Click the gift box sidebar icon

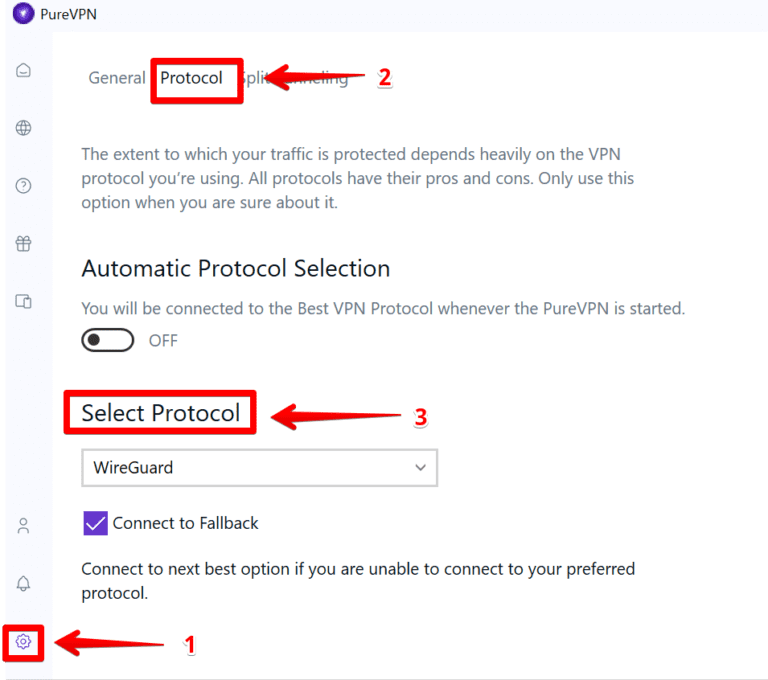tap(23, 243)
